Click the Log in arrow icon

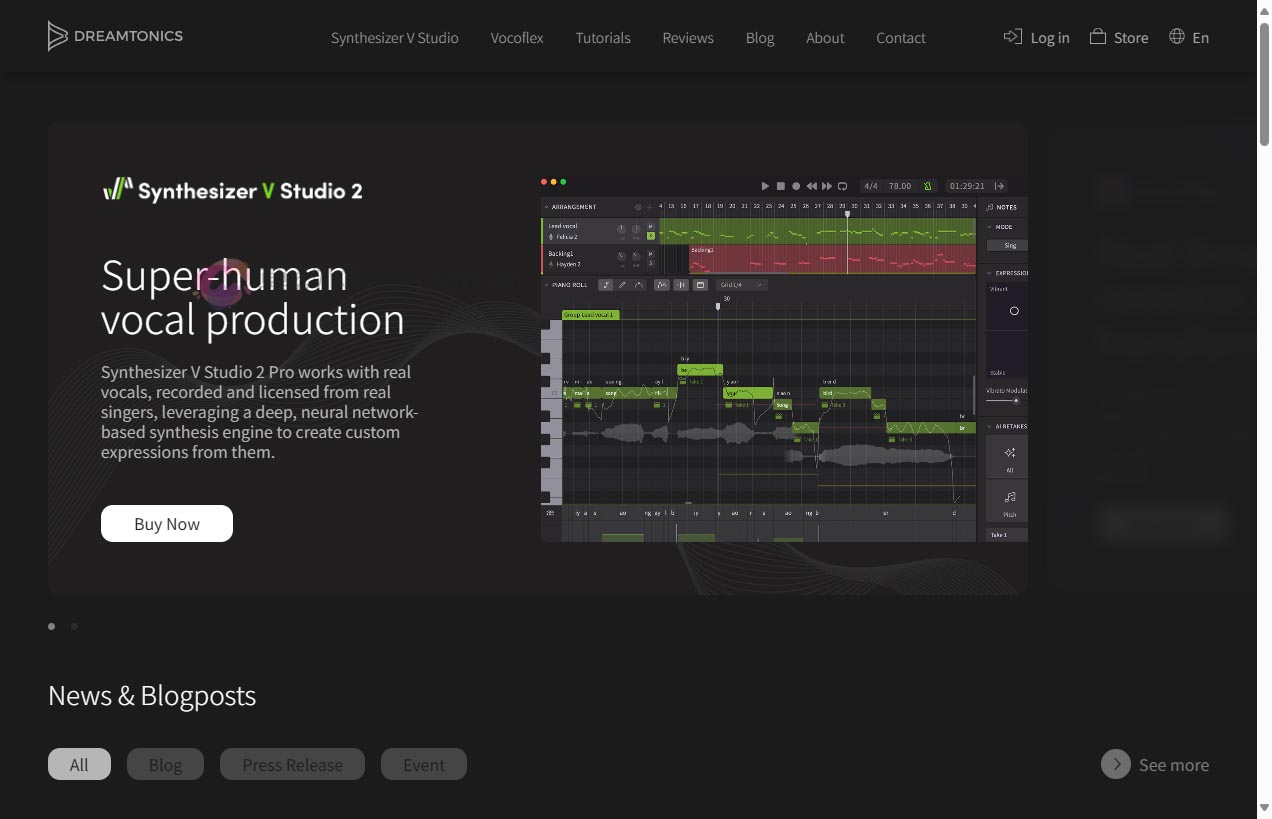click(1013, 37)
